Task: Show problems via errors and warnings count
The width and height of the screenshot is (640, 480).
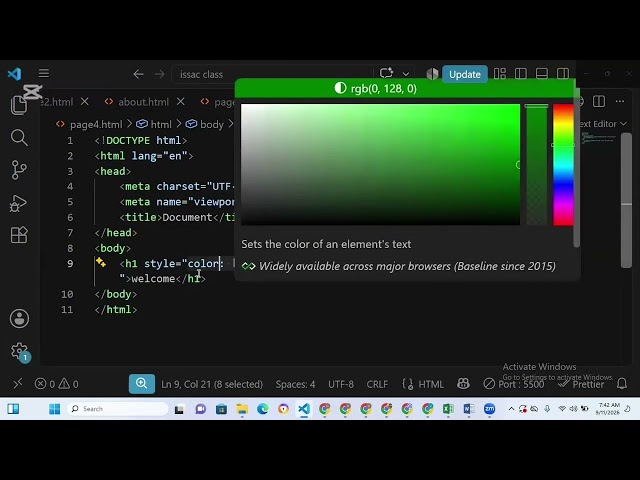Action: [x=56, y=384]
